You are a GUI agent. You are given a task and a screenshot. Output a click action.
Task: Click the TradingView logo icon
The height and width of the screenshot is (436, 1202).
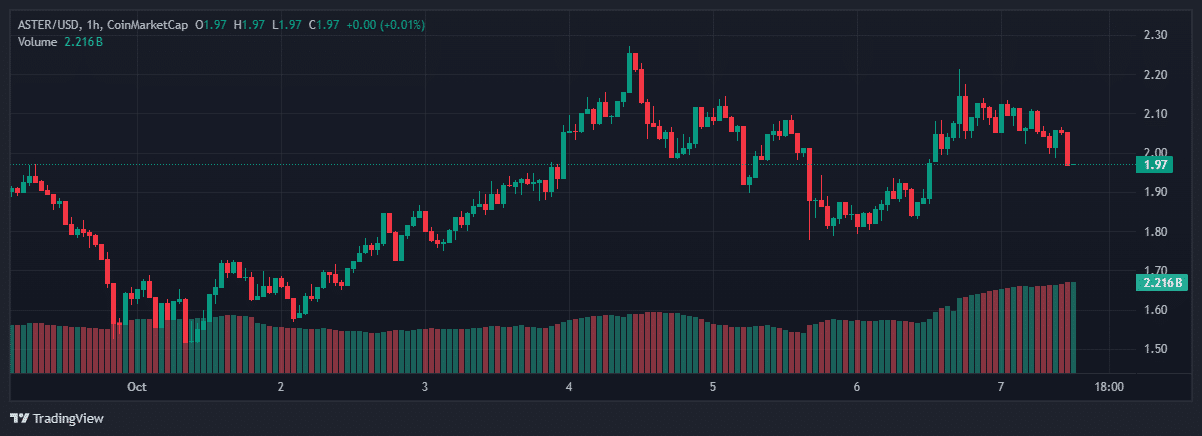click(19, 418)
